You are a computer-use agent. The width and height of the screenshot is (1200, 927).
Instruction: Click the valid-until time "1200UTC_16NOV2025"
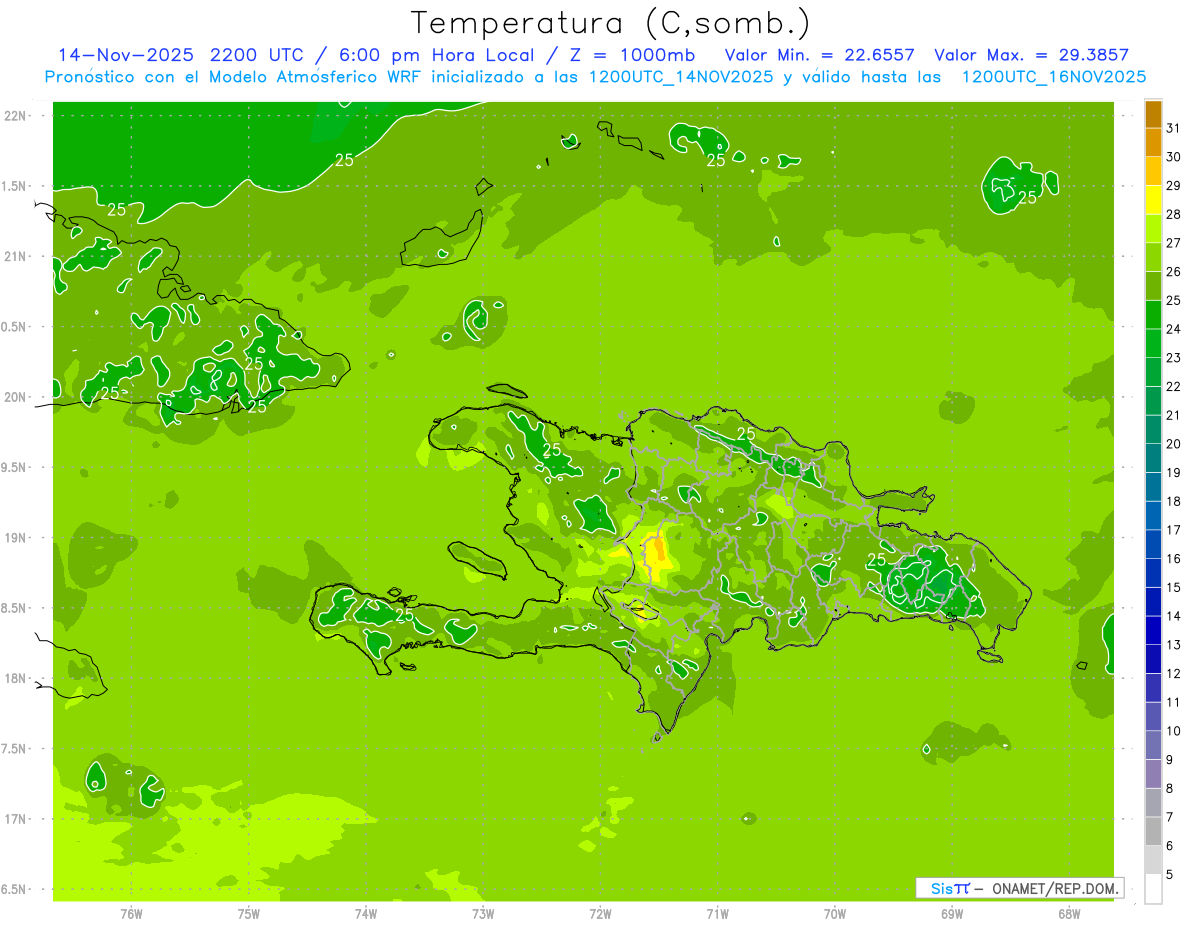[1053, 77]
